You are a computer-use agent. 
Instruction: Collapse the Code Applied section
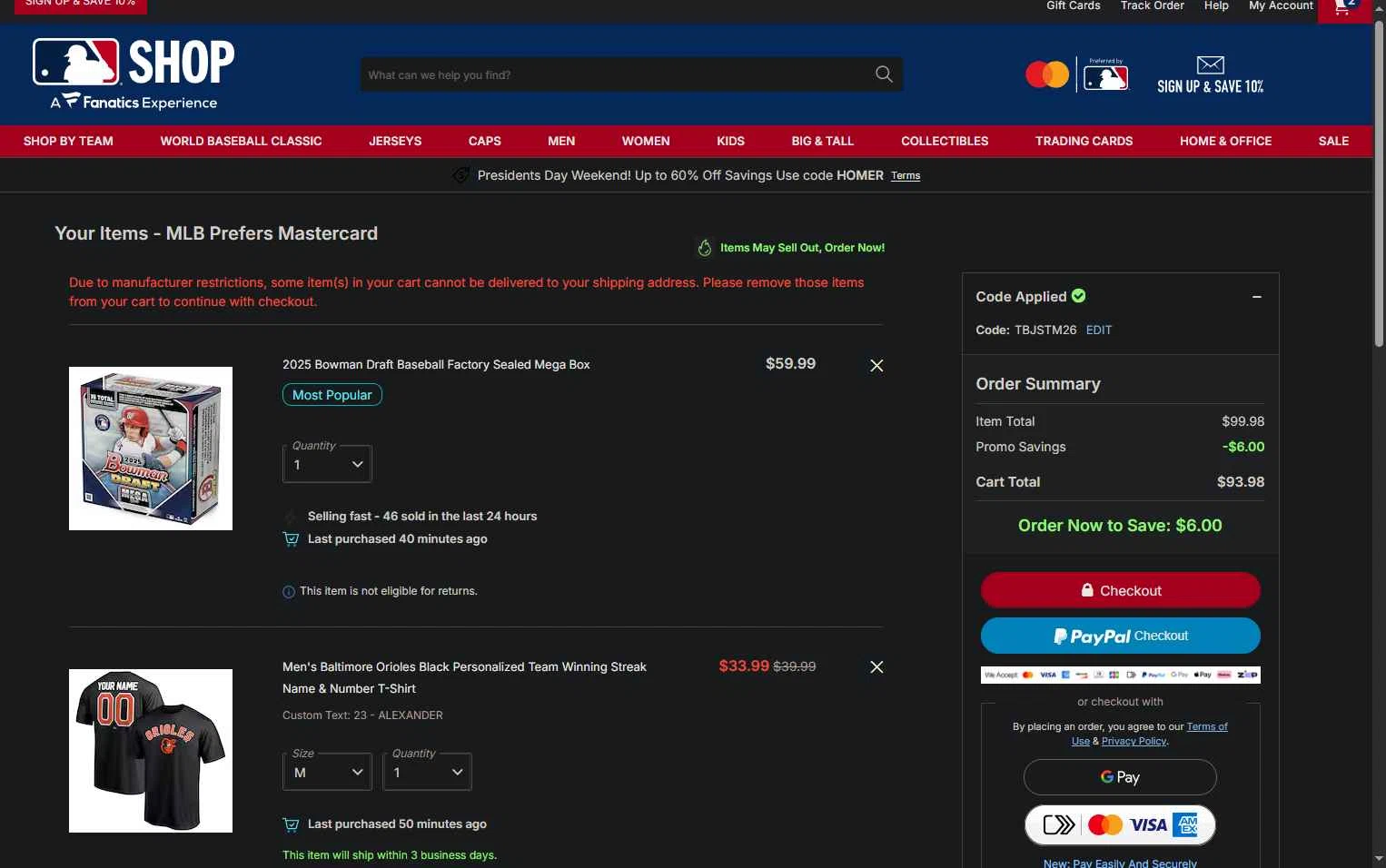(x=1257, y=297)
